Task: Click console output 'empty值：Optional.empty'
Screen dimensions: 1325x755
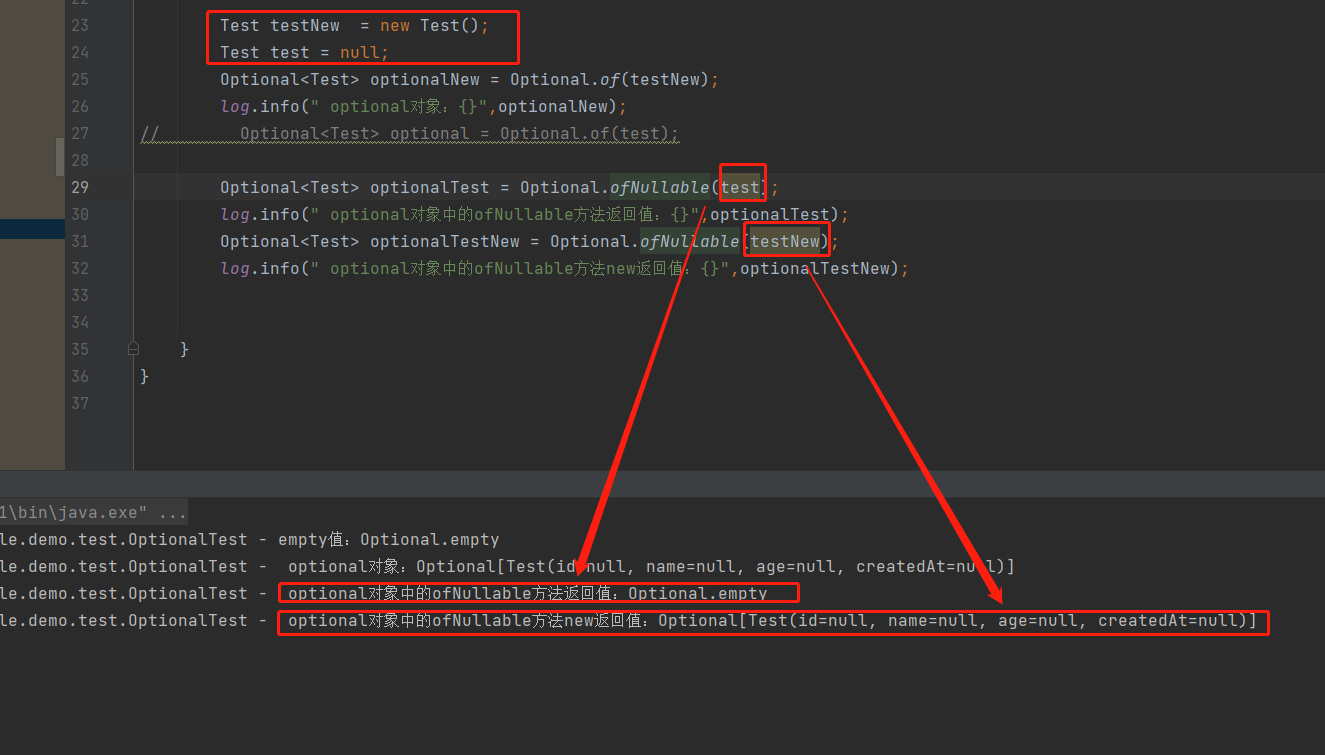Action: coord(388,539)
